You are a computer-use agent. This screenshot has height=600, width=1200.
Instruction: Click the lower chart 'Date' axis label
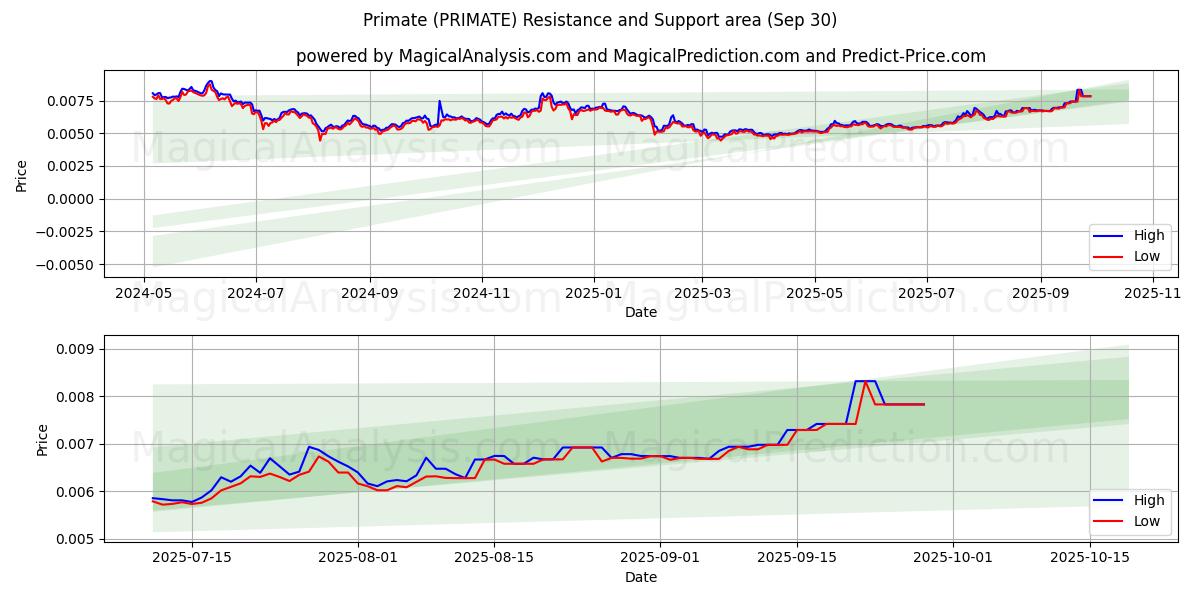[641, 577]
